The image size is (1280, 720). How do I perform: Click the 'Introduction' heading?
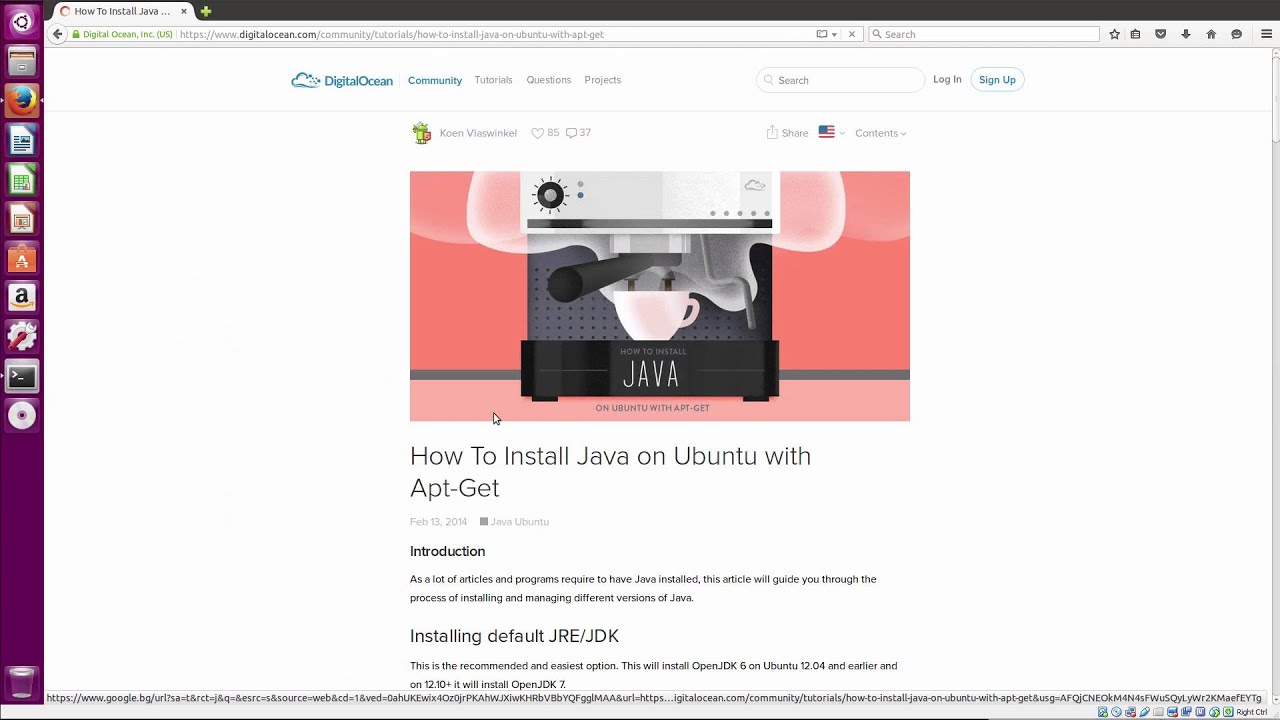click(x=447, y=551)
